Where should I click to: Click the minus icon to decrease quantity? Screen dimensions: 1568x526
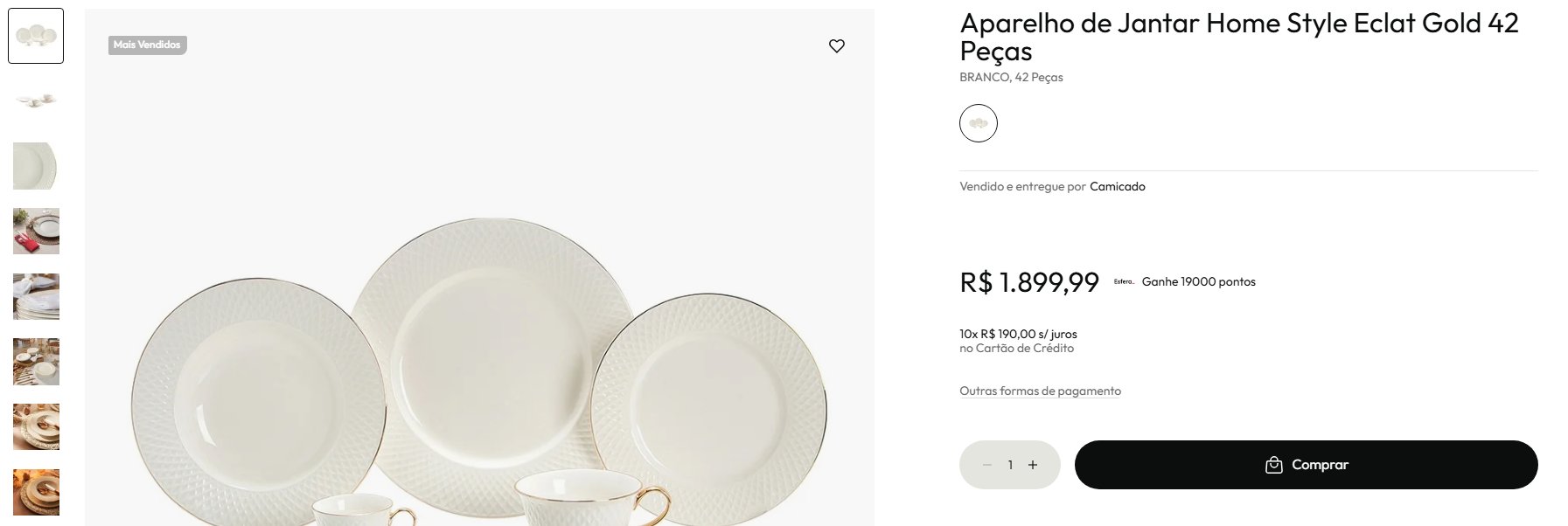pyautogui.click(x=987, y=465)
